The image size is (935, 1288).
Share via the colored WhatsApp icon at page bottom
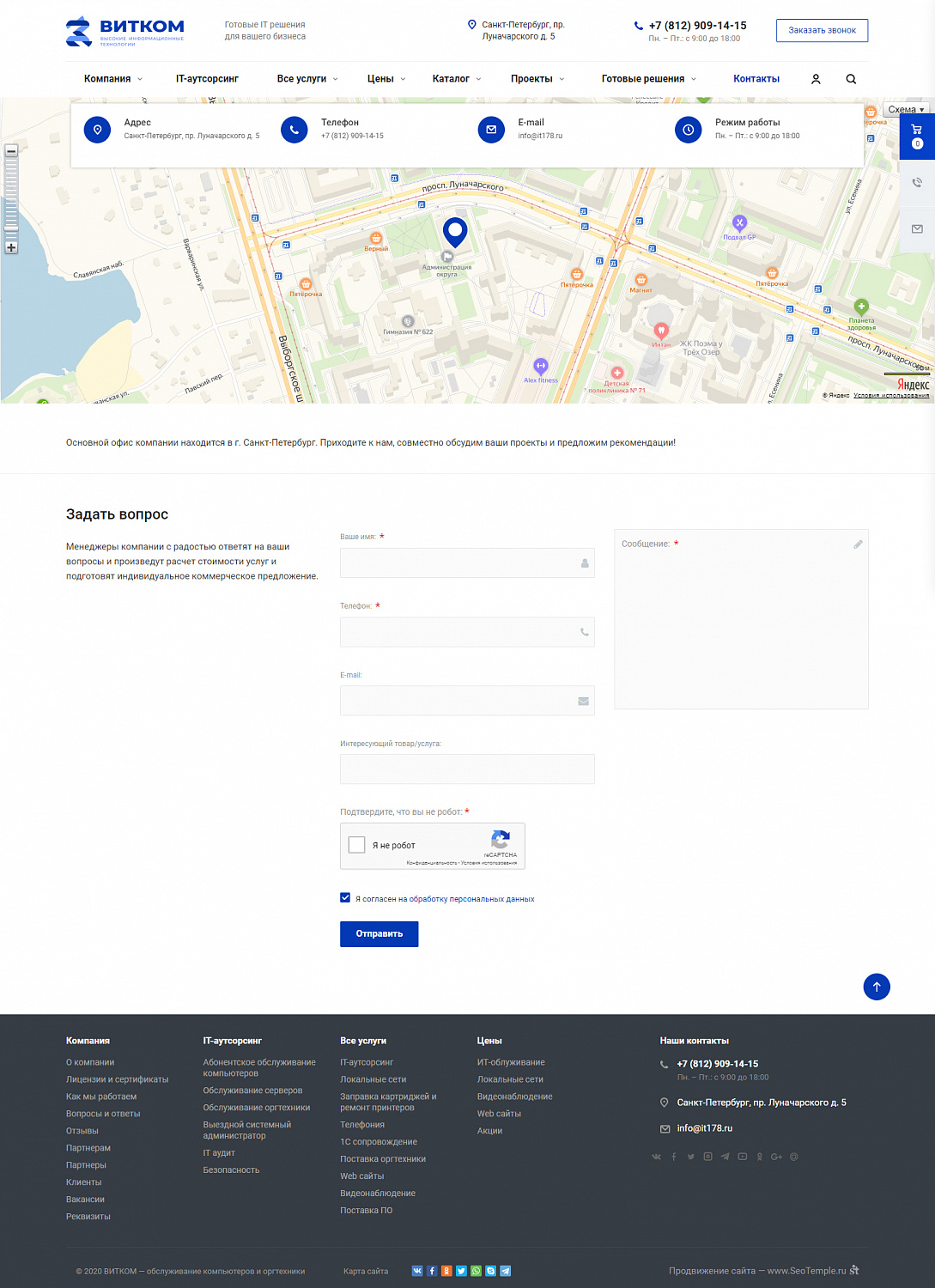pyautogui.click(x=476, y=1271)
